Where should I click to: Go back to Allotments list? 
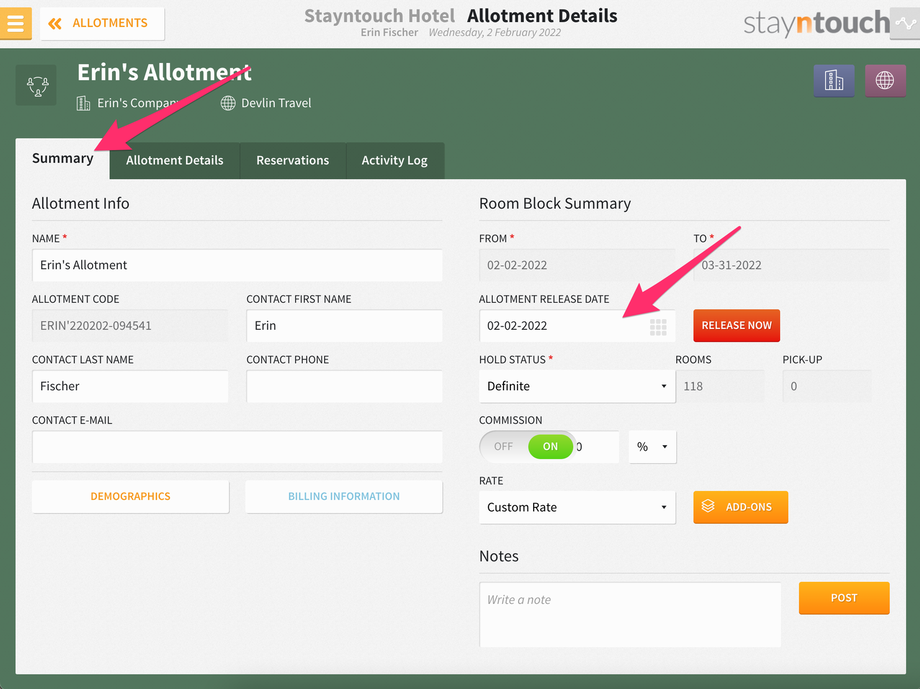(102, 23)
